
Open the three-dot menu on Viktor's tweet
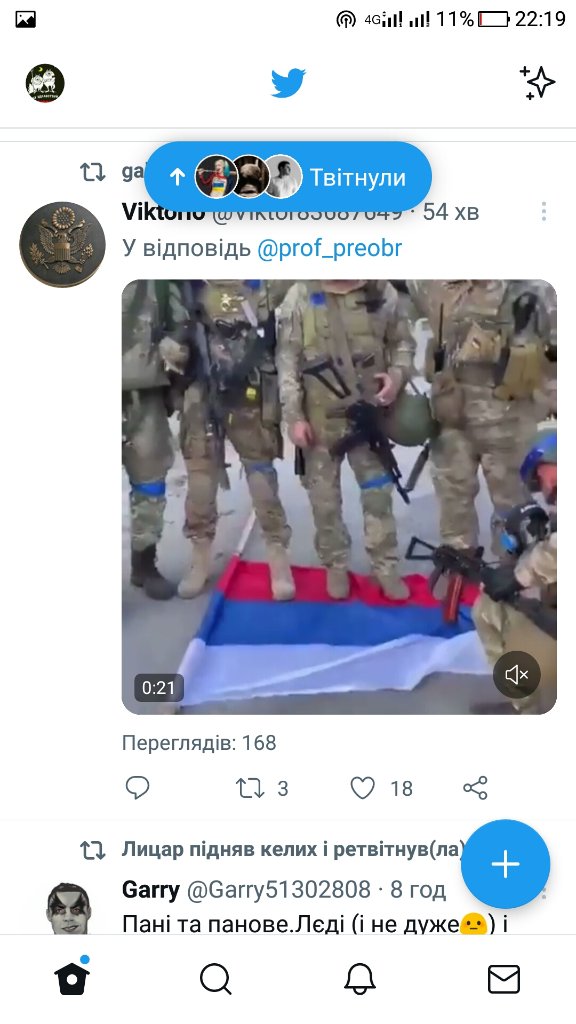[x=543, y=211]
